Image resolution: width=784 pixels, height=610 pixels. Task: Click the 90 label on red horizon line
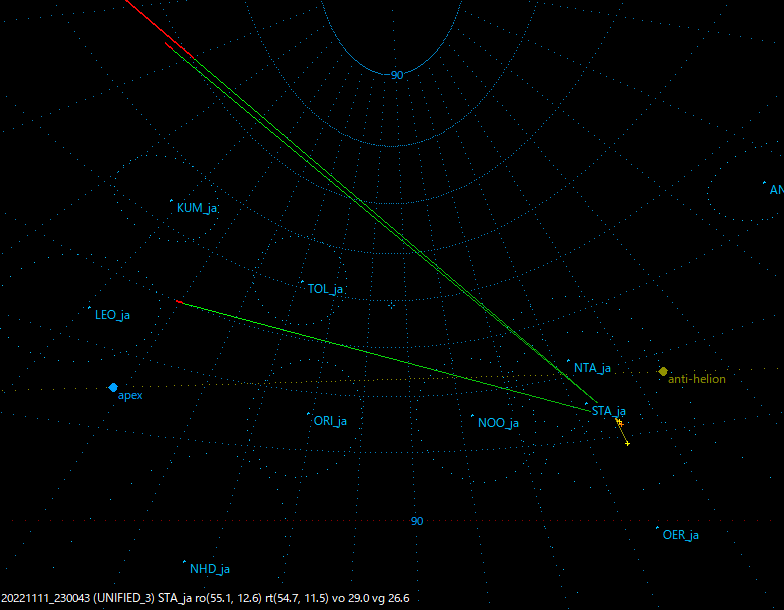tap(417, 521)
